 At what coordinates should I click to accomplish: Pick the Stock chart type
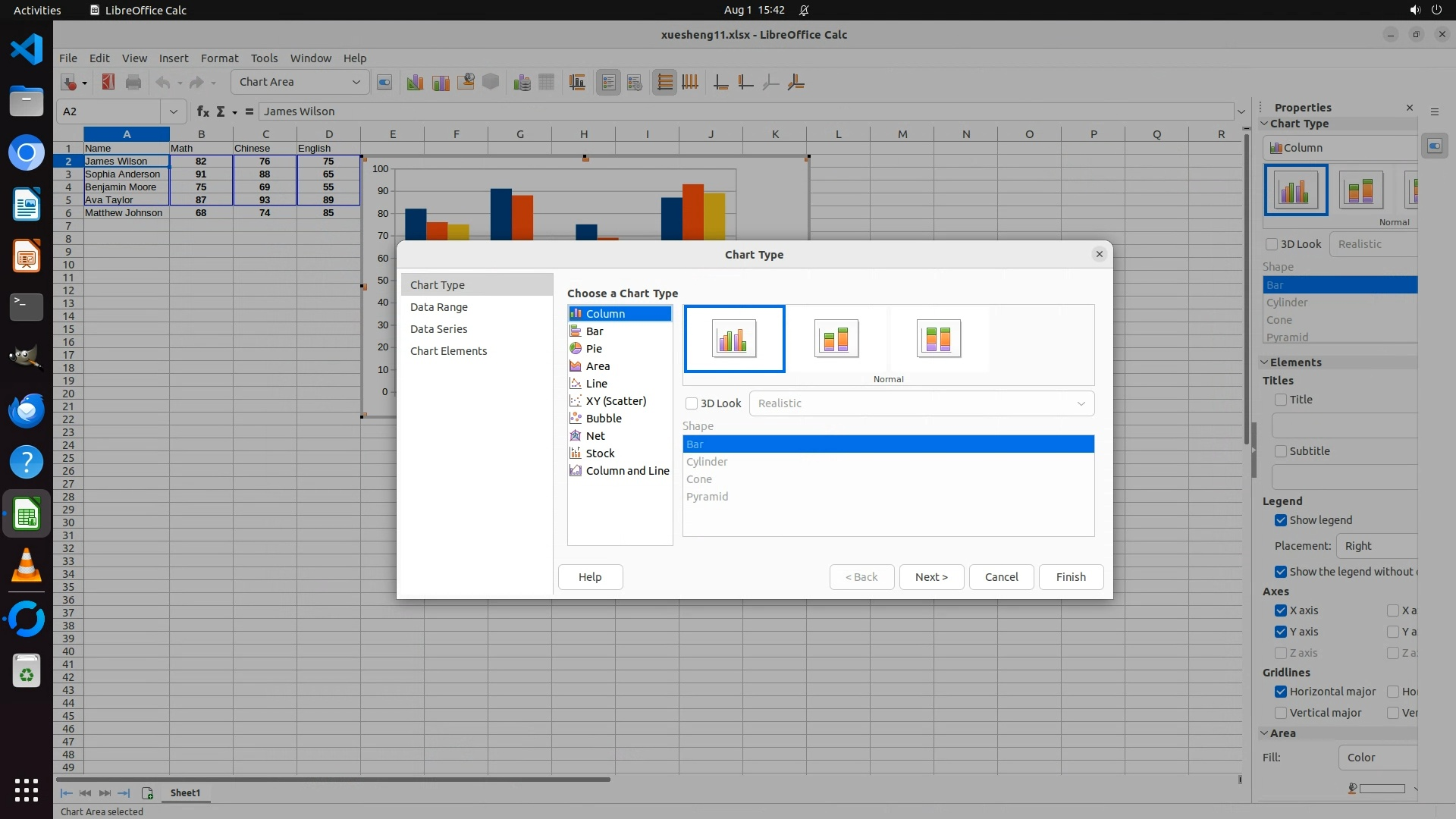coord(600,453)
